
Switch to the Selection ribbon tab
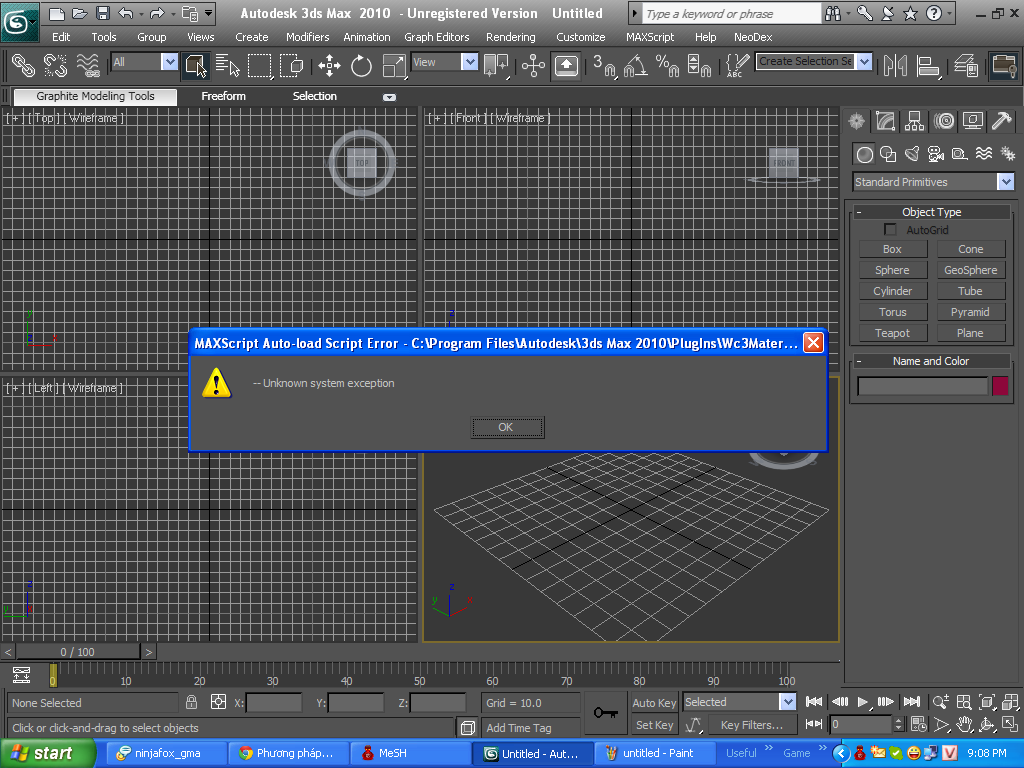tap(315, 96)
